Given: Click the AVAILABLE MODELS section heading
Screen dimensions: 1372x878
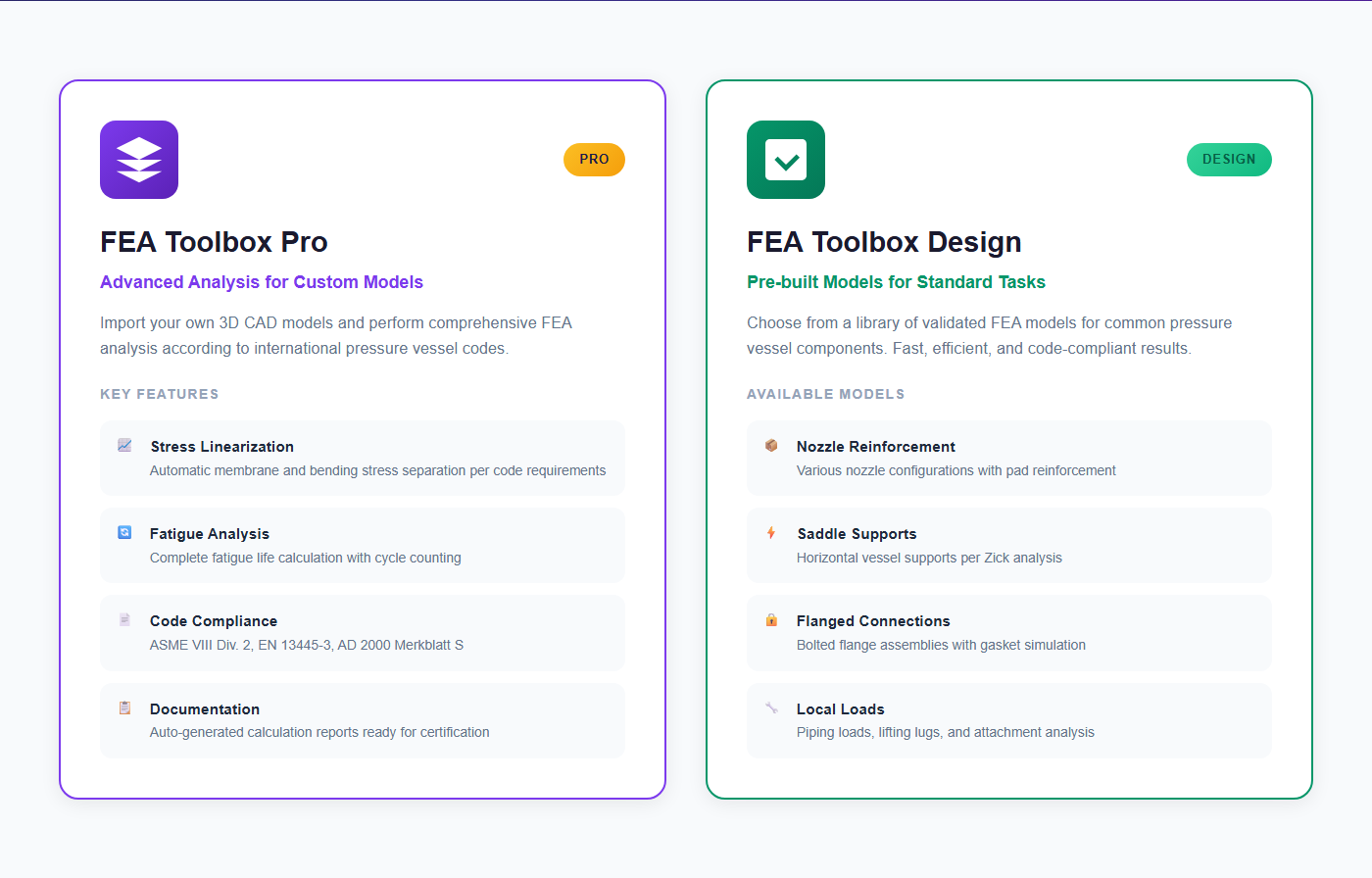Looking at the screenshot, I should point(826,394).
